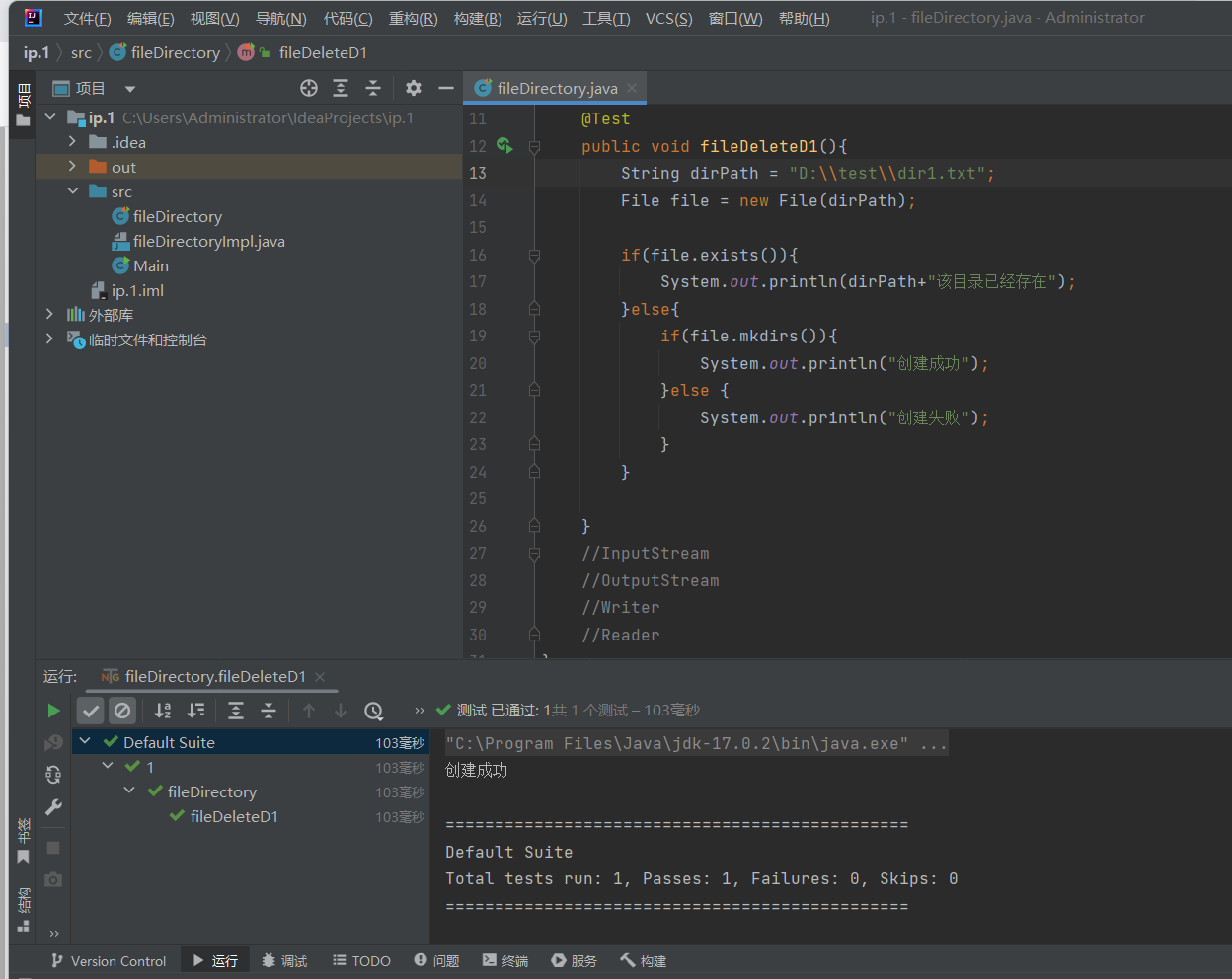The image size is (1232, 979).
Task: Close the fileDirectory.java editor tab
Action: pyautogui.click(x=632, y=88)
